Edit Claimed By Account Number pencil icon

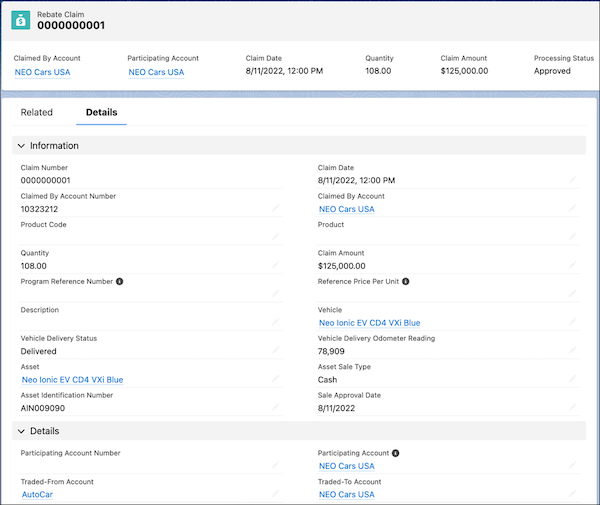coord(276,208)
